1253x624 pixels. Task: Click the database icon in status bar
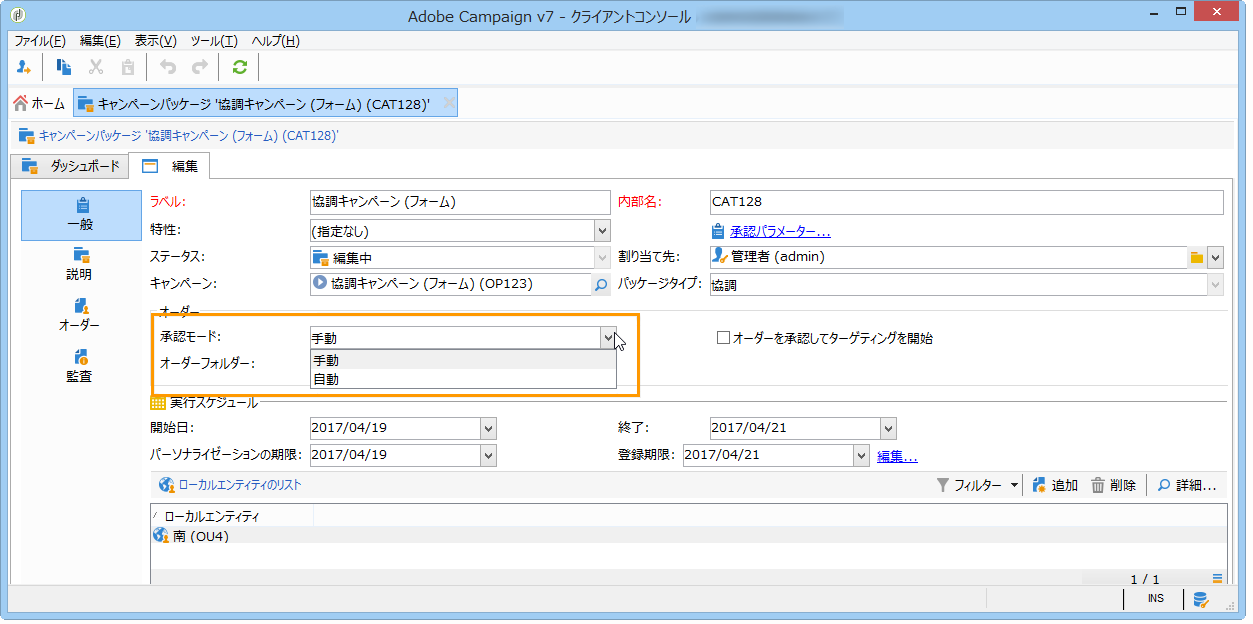(x=1199, y=600)
